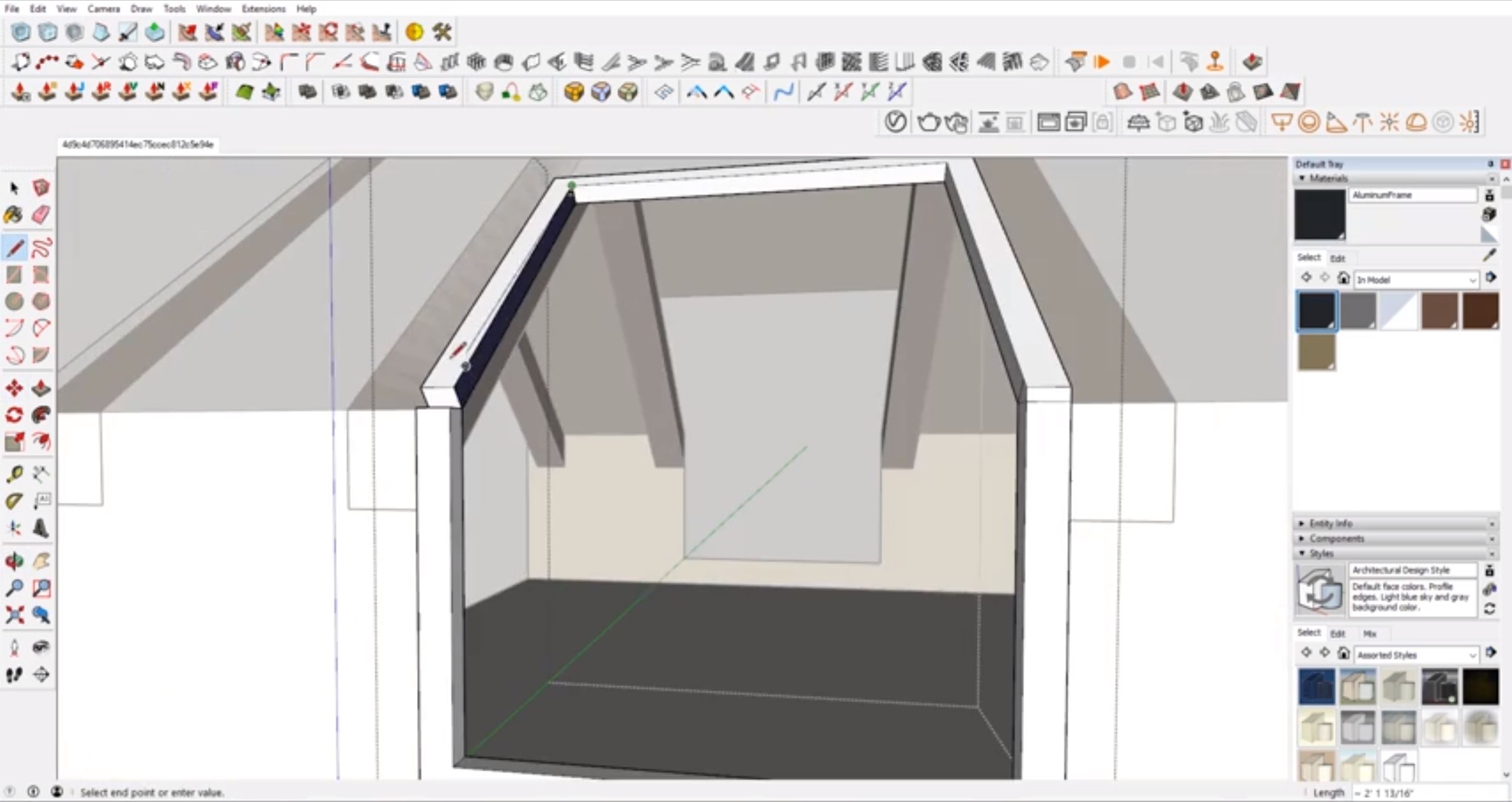
Task: Activate the Follow Me tool
Action: click(x=40, y=415)
